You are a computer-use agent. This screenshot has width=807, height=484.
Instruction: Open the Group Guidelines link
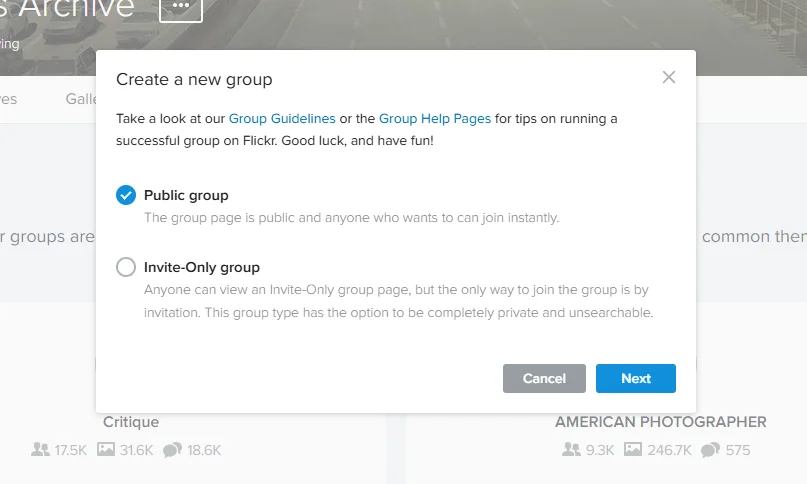coord(282,118)
